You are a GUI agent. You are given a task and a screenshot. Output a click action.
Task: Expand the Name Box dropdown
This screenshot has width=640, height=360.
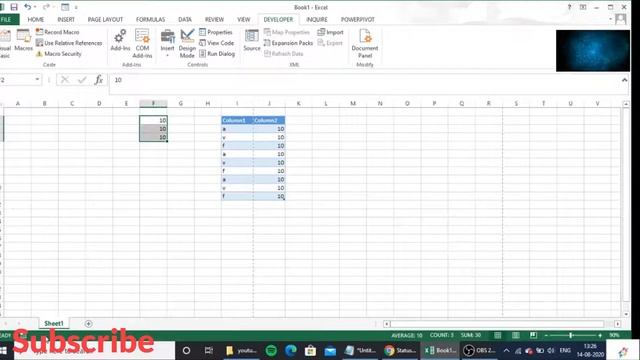point(37,79)
